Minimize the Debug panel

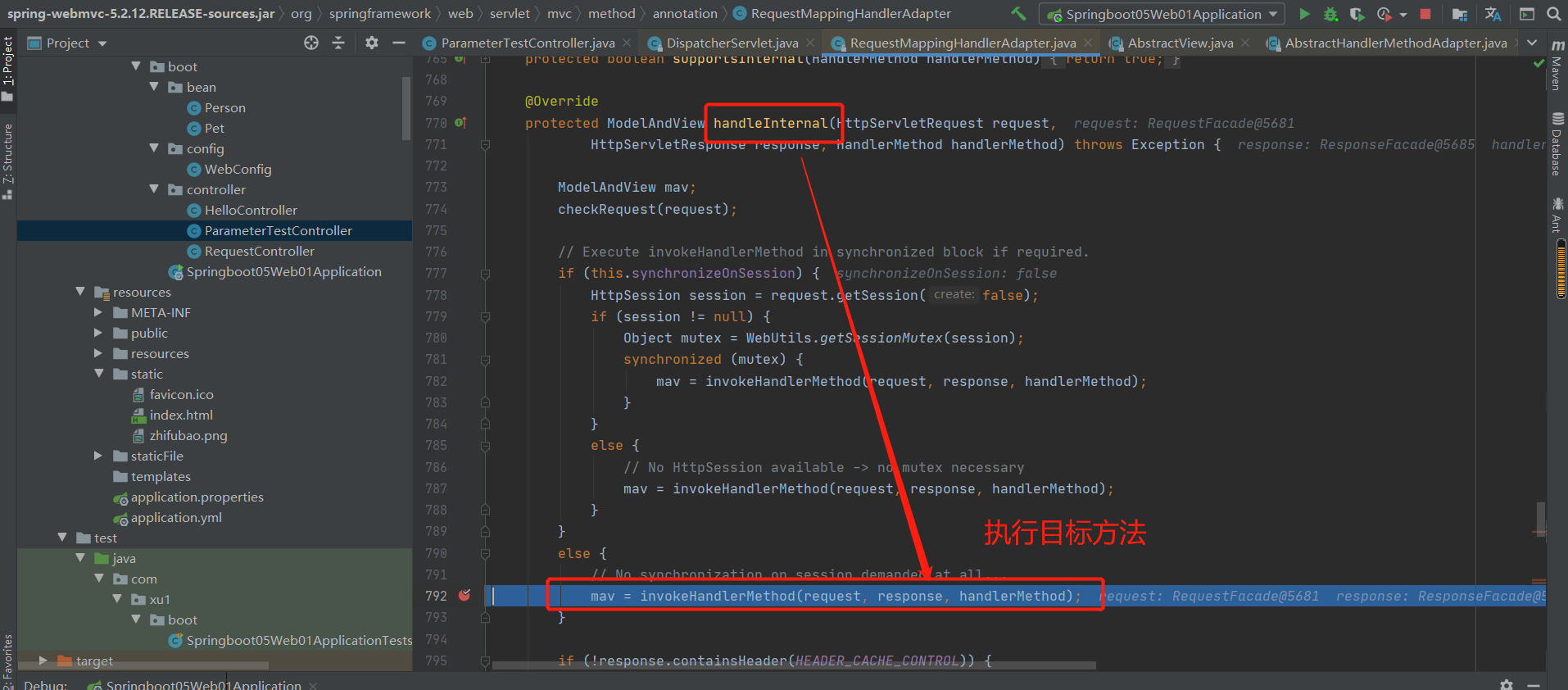(x=1534, y=684)
